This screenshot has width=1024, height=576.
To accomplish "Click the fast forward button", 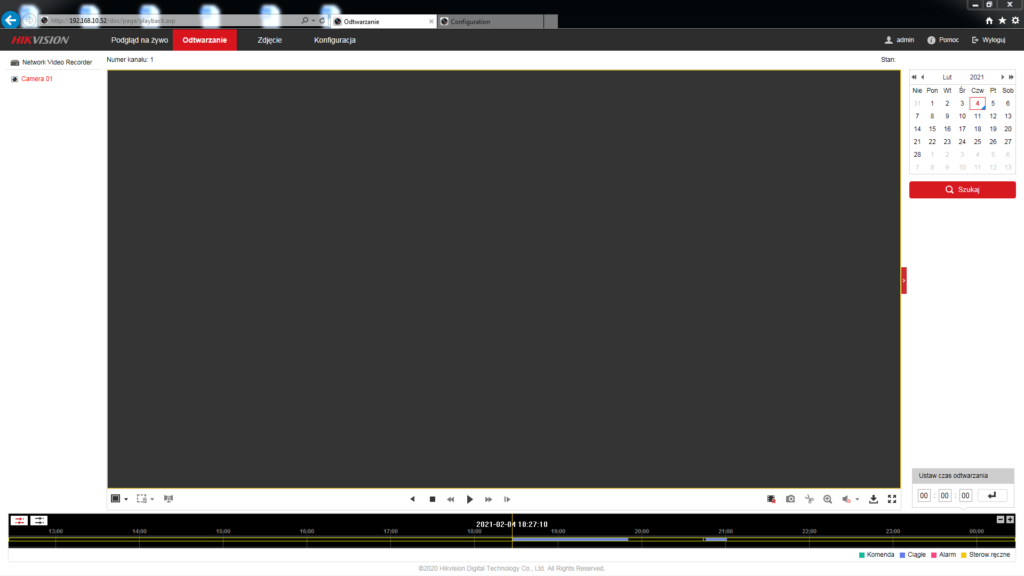I will click(x=489, y=498).
